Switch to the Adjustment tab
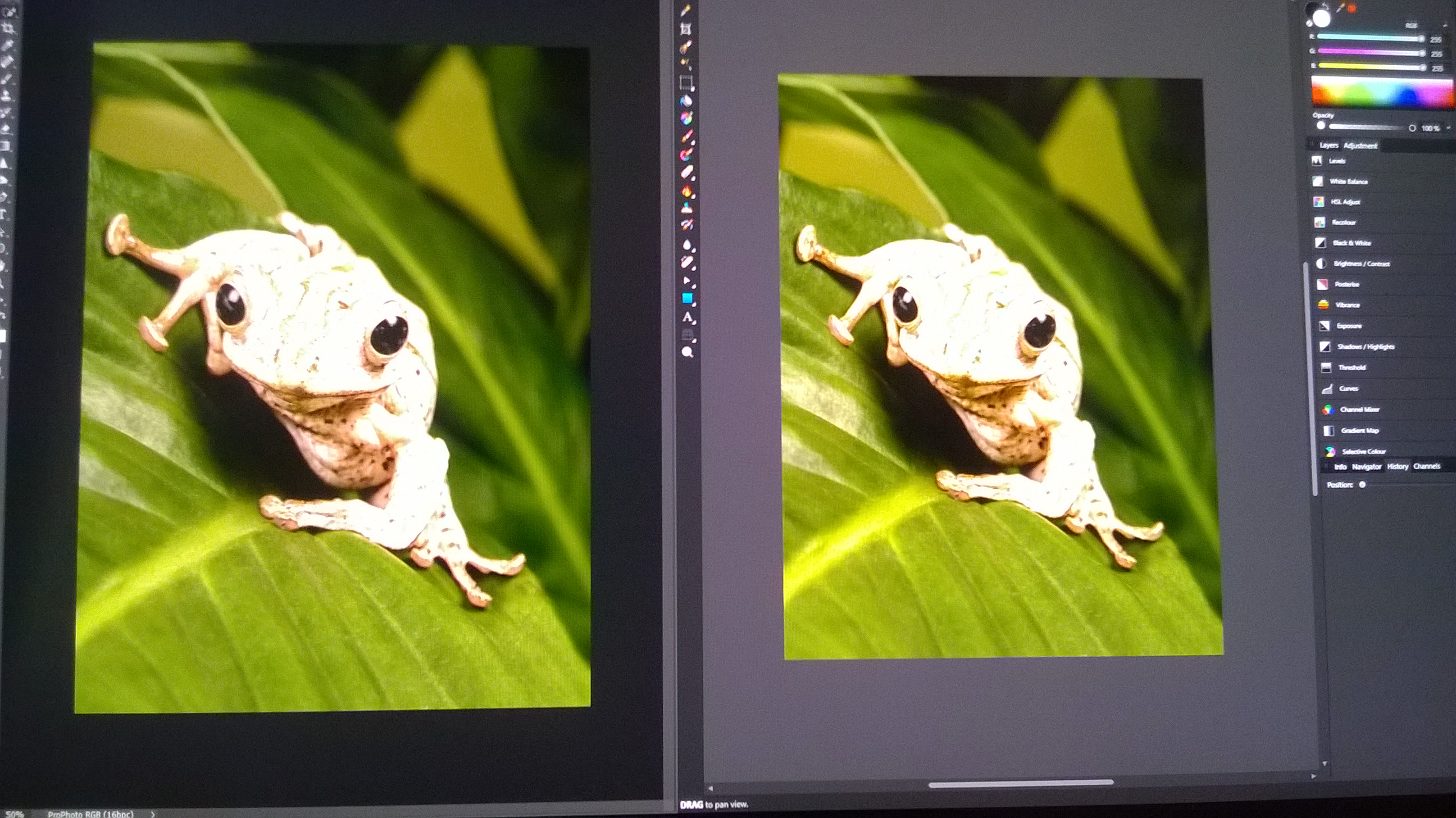Screen dimensions: 1456x818 1360,146
